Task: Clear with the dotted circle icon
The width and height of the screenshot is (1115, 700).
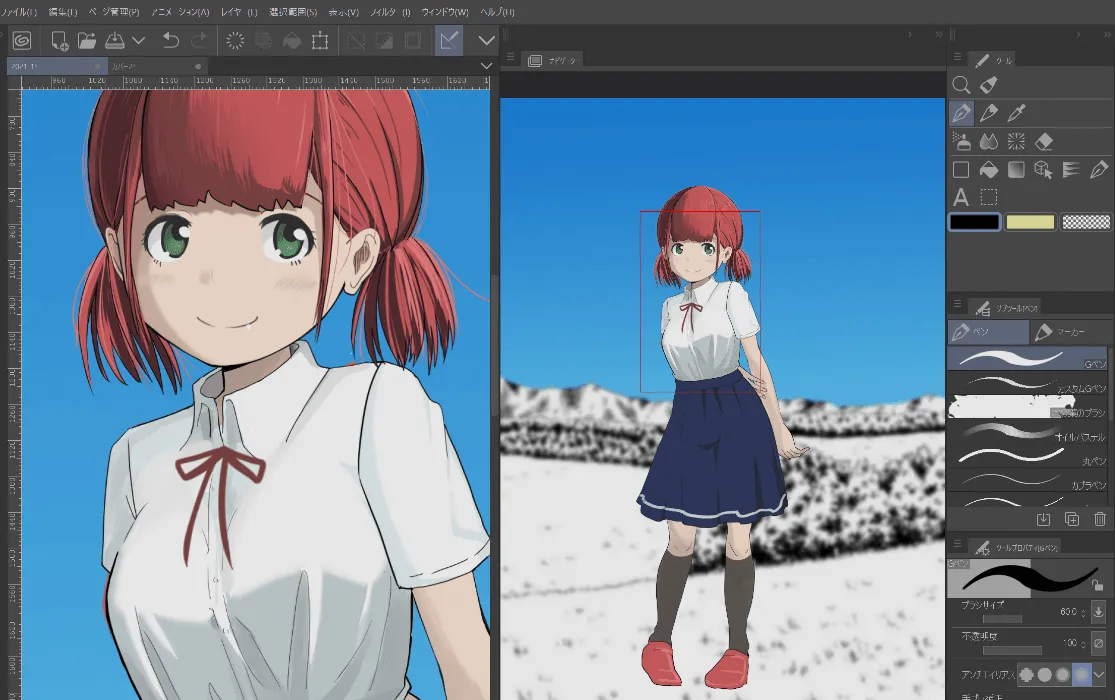Action: [235, 41]
